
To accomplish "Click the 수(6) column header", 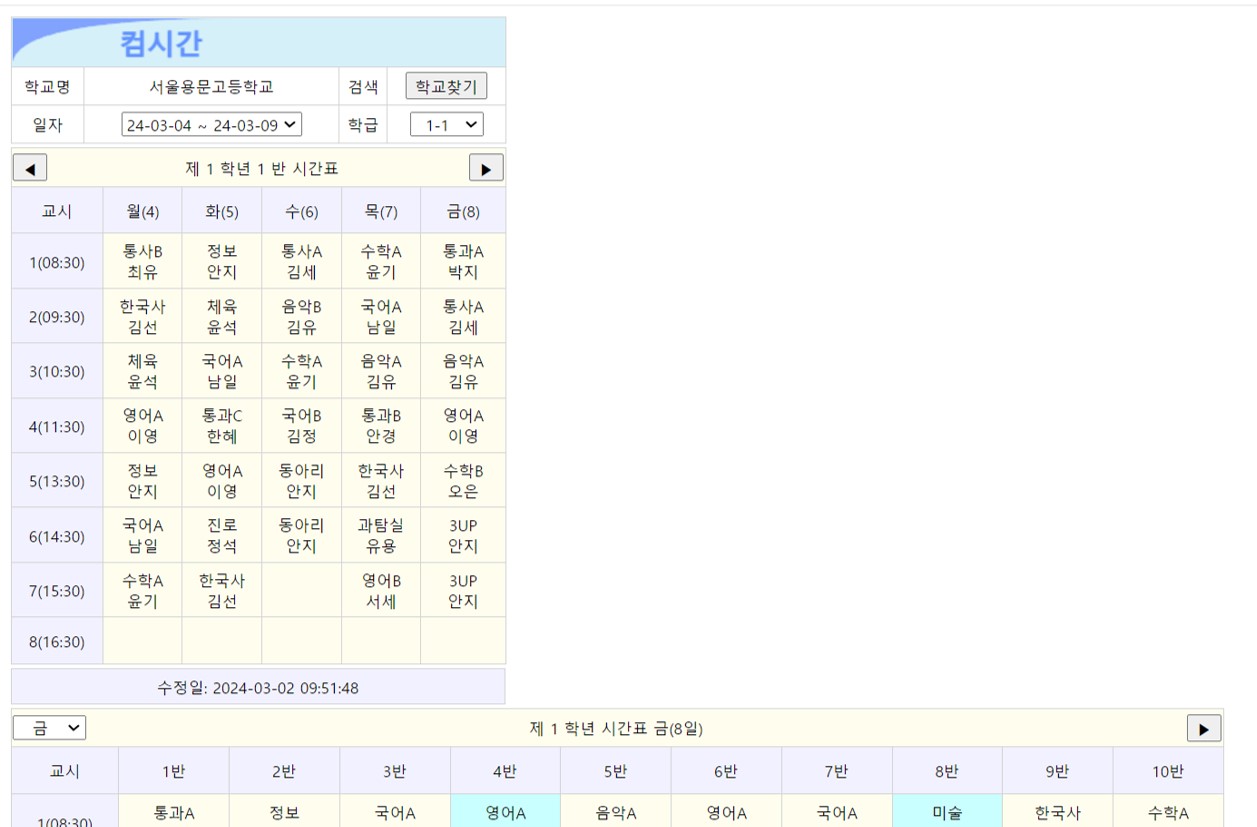I will coord(301,211).
